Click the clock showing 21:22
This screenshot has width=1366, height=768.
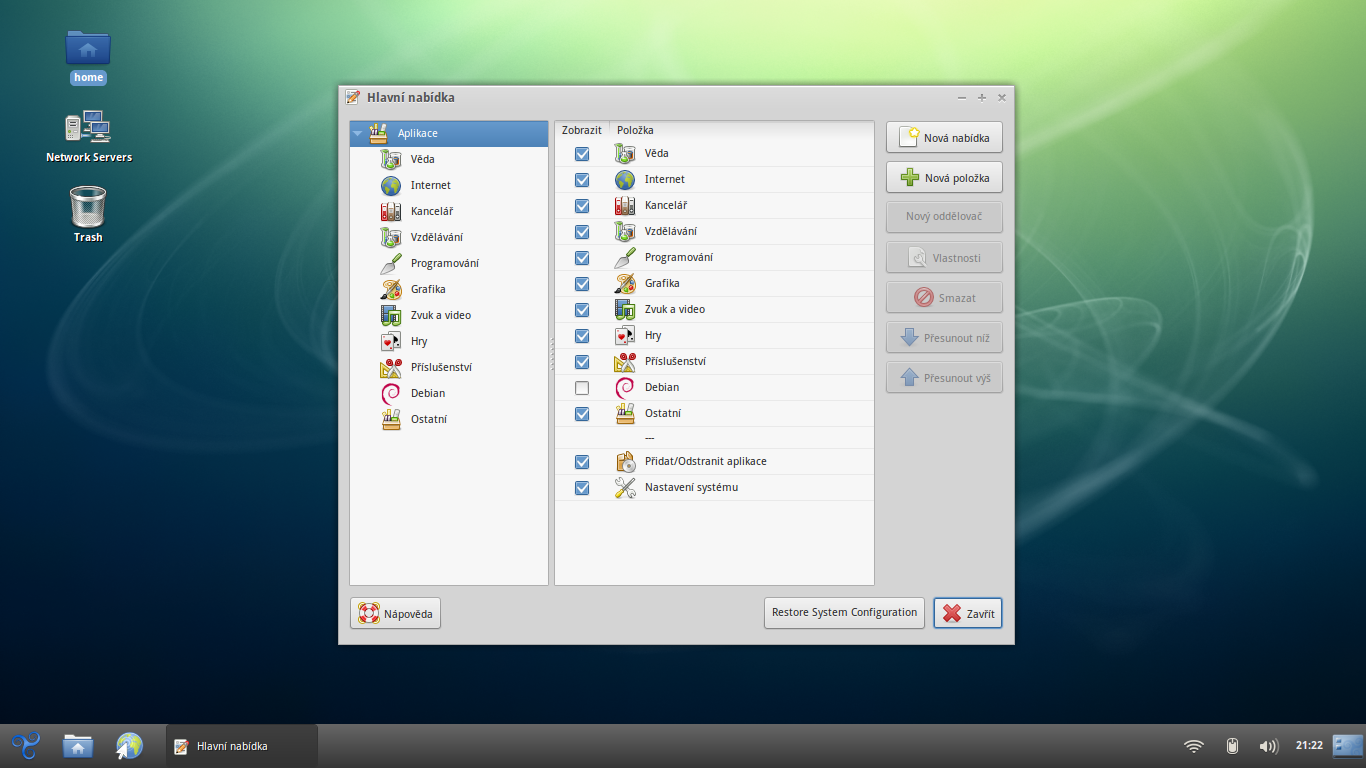(x=1309, y=746)
